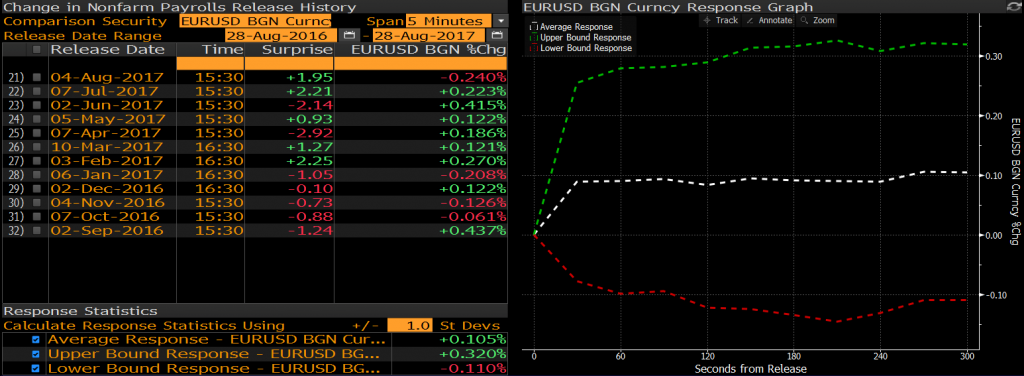This screenshot has height=376, width=1024.
Task: Toggle the select-all checkbox in the table header
Action: coord(37,50)
